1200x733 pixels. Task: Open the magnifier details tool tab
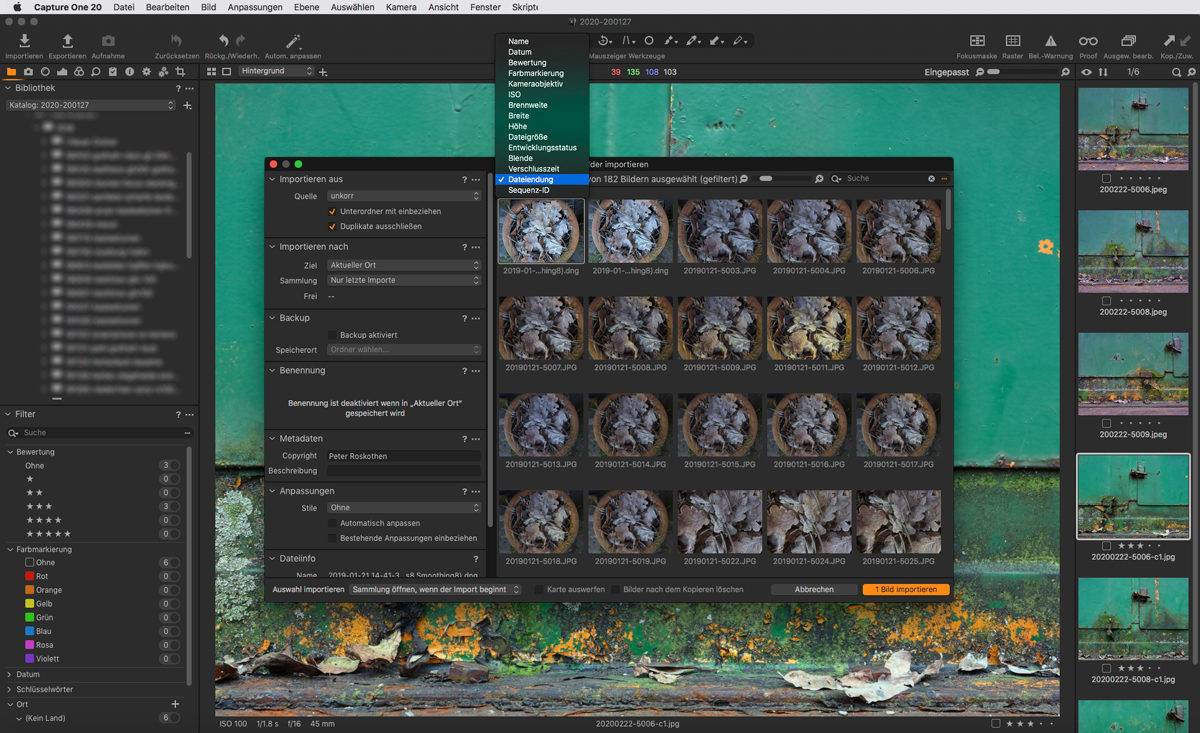(96, 72)
